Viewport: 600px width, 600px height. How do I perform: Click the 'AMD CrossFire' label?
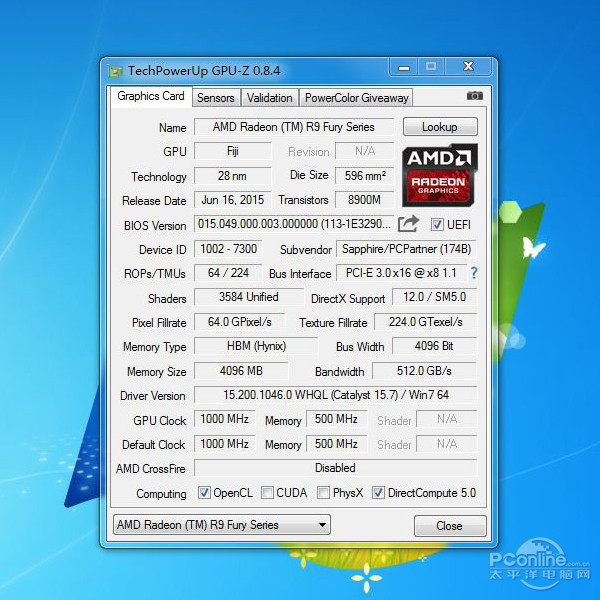pyautogui.click(x=151, y=469)
